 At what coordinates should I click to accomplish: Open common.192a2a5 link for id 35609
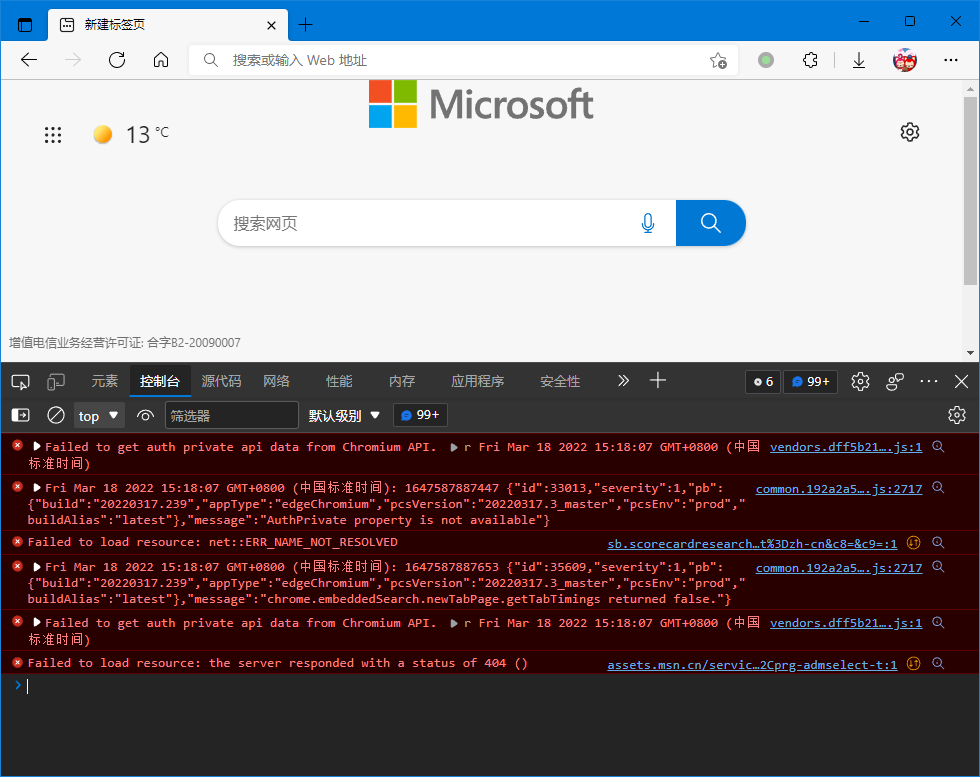[x=839, y=568]
